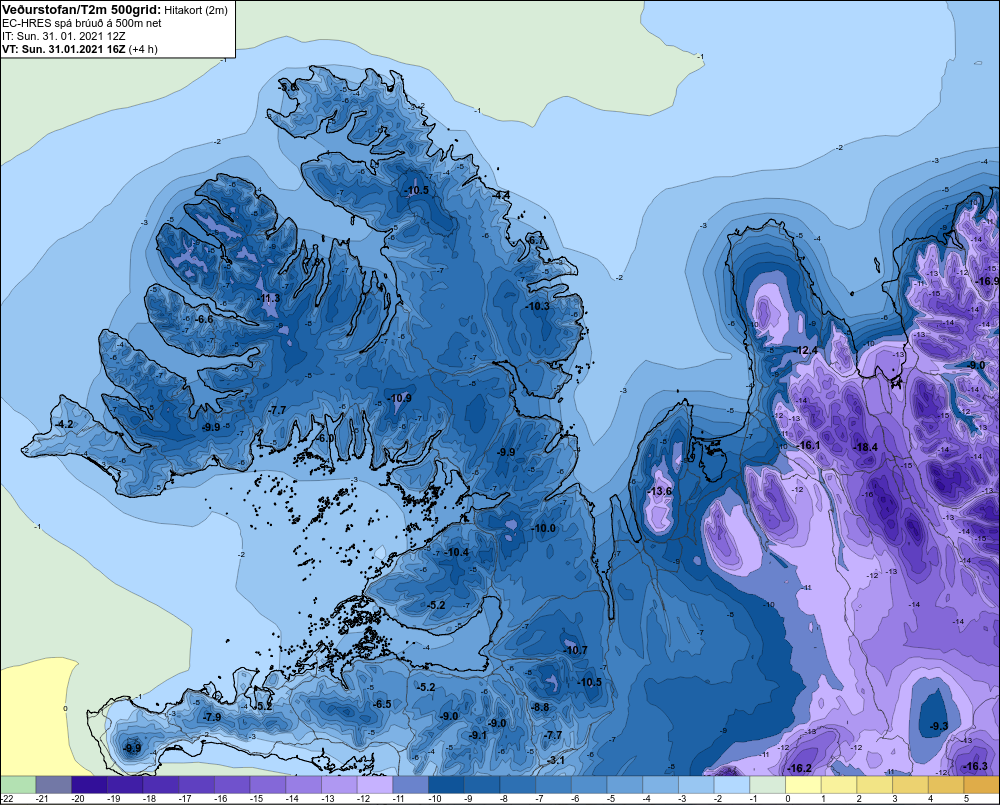Click the legend swatch above the -20 label
This screenshot has width=1000, height=805.
pos(89,785)
